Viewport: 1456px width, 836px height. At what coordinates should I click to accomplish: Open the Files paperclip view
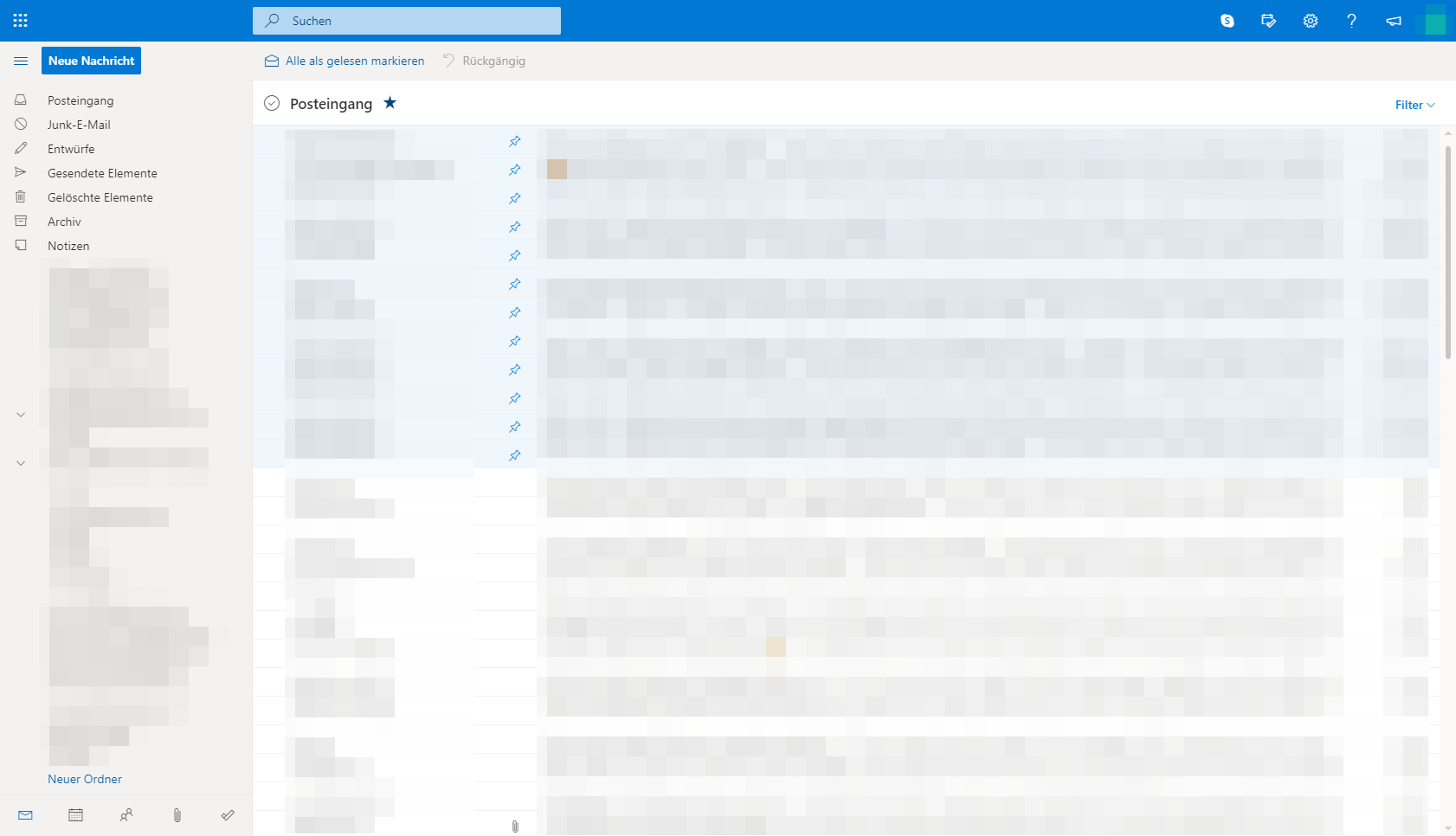(177, 814)
